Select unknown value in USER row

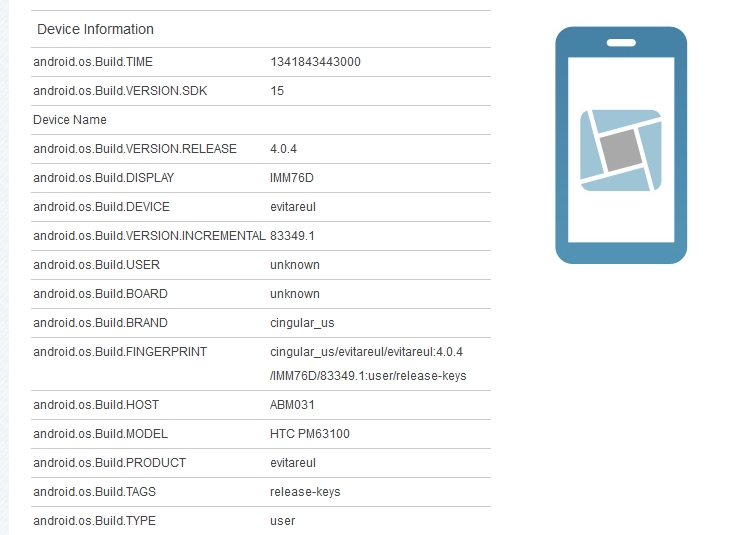pos(295,265)
